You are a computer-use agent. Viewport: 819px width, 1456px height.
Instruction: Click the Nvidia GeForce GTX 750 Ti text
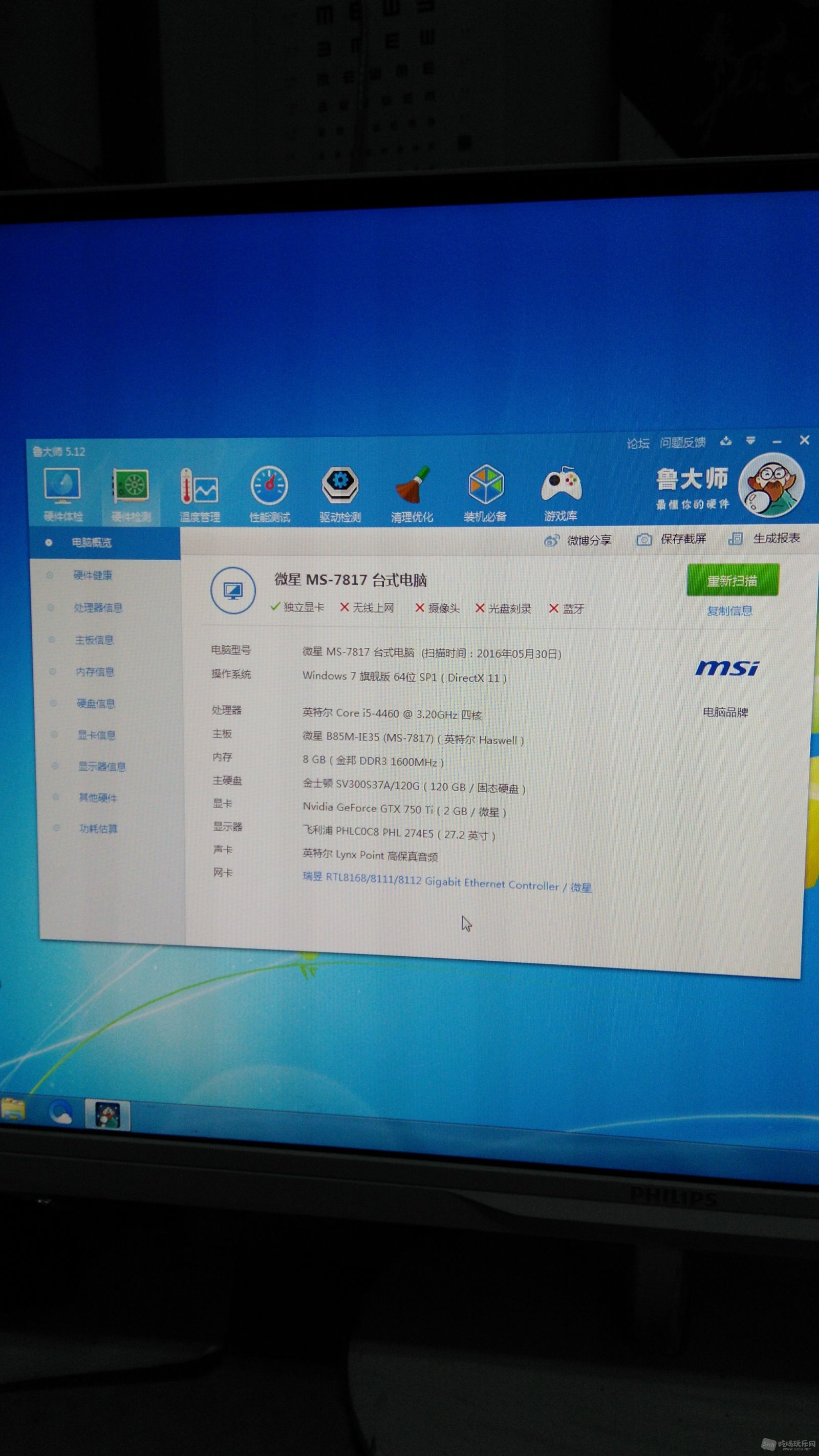404,809
